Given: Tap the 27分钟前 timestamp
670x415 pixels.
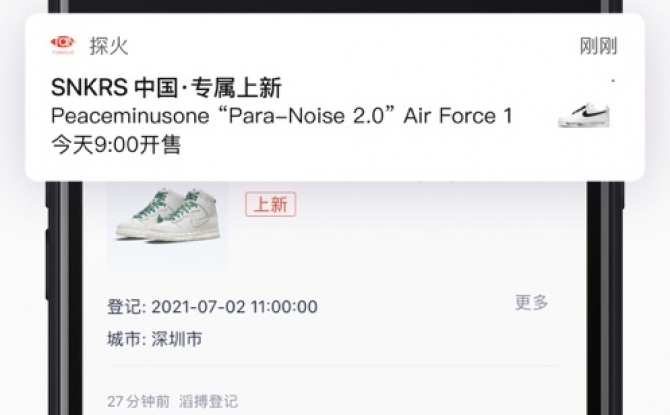Looking at the screenshot, I should [x=138, y=401].
